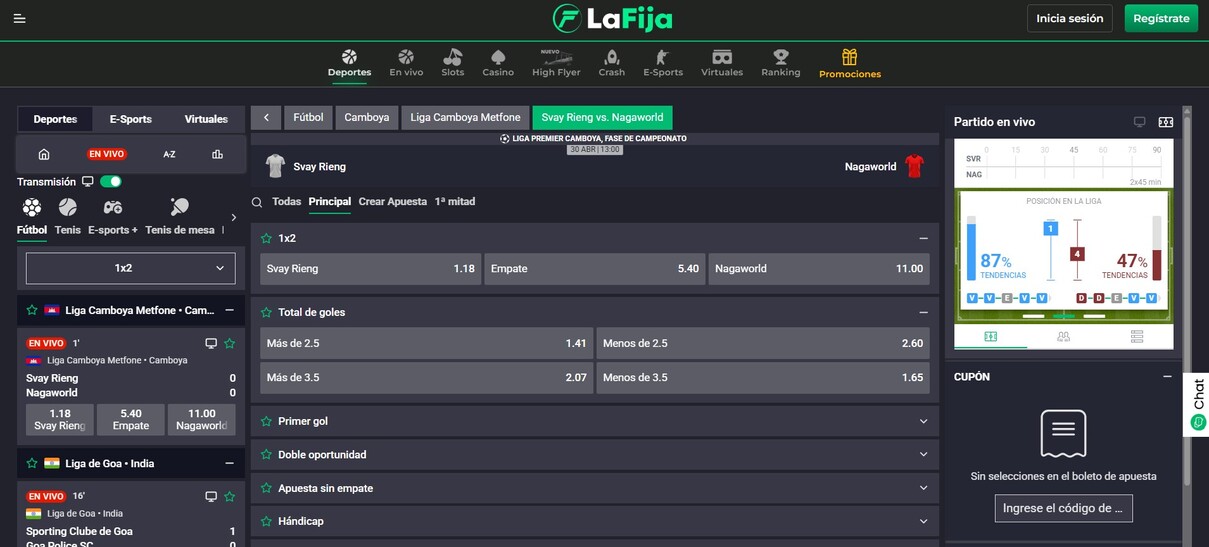Toggle the Transmisión switch

pyautogui.click(x=111, y=182)
